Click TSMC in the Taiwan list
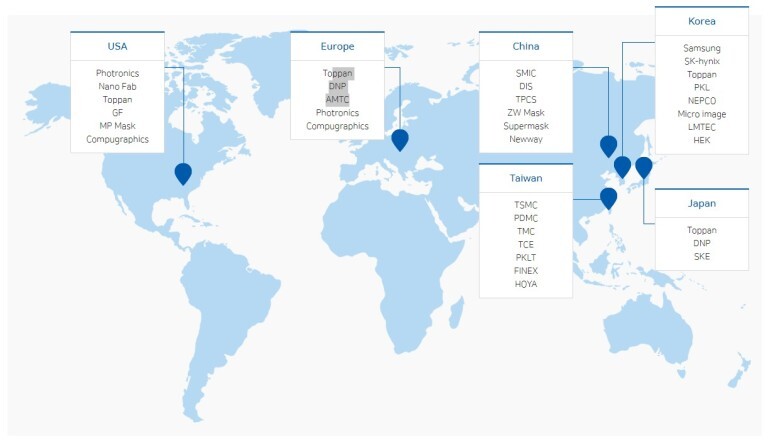Screen dimensions: 773x444 (526, 205)
